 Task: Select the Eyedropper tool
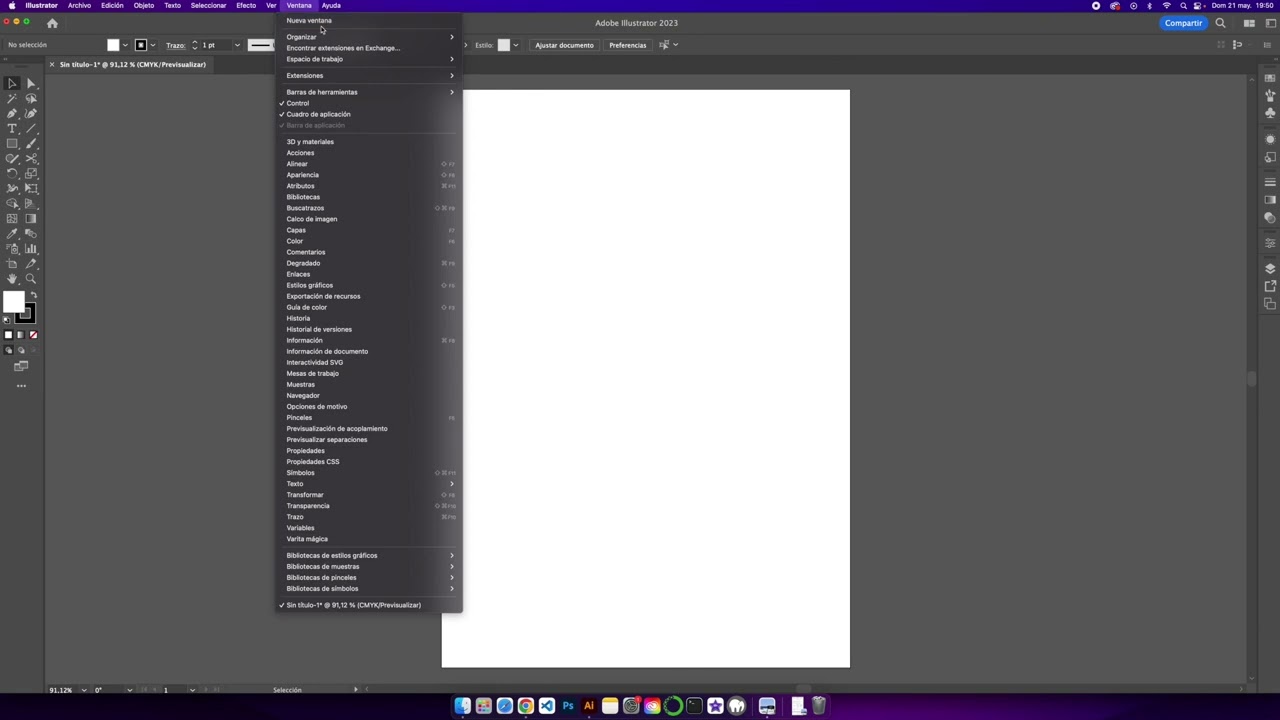click(x=12, y=233)
